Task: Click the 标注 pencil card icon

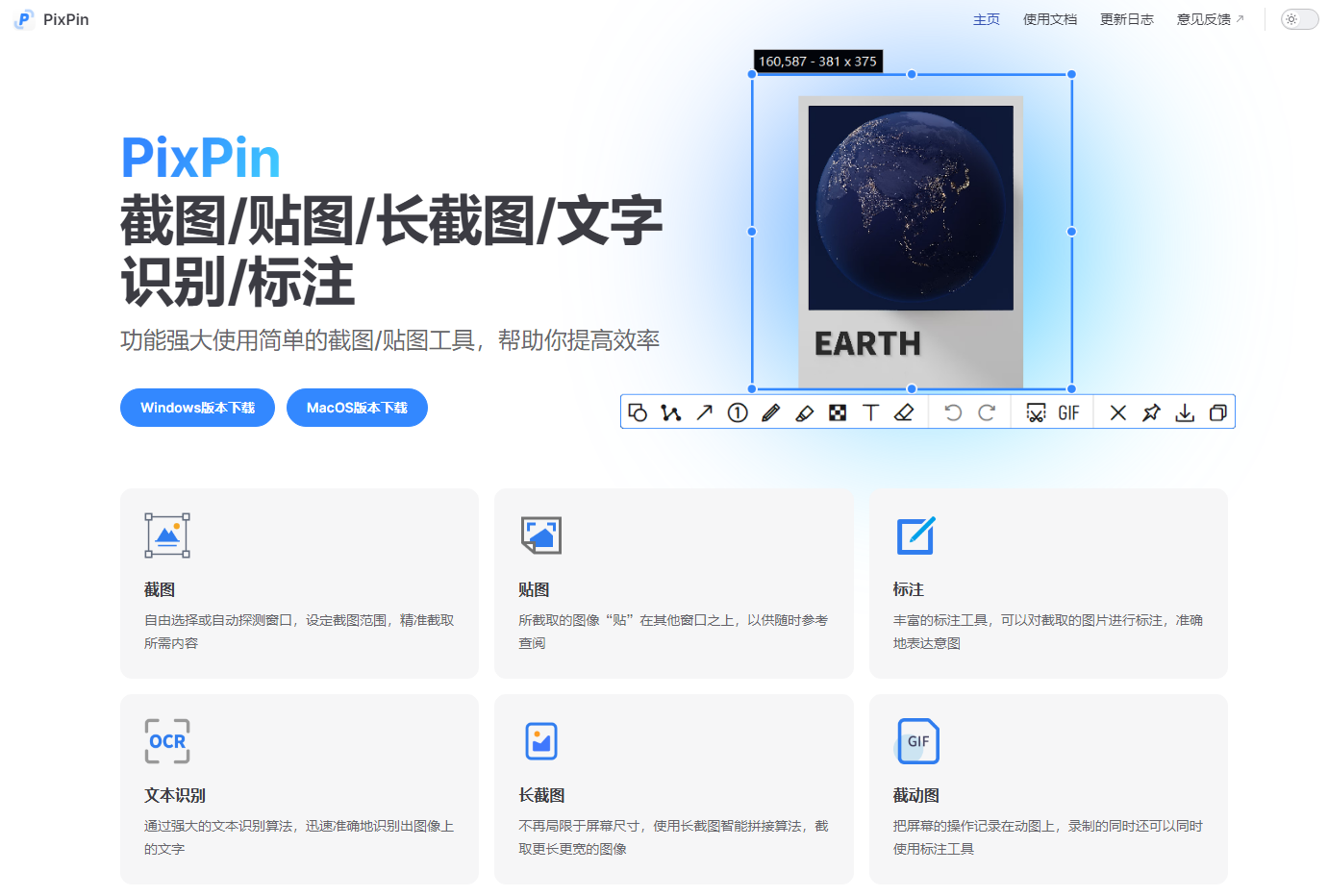Action: click(x=915, y=535)
